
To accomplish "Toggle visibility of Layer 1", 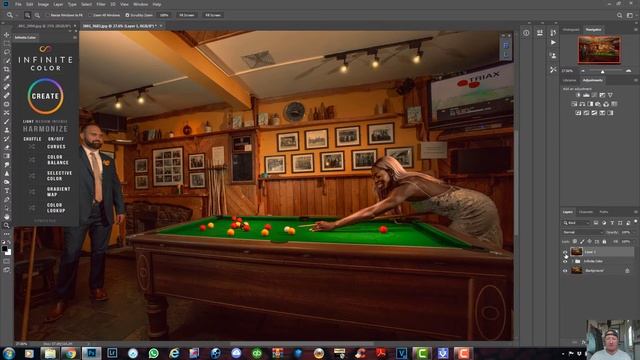I will [x=565, y=252].
